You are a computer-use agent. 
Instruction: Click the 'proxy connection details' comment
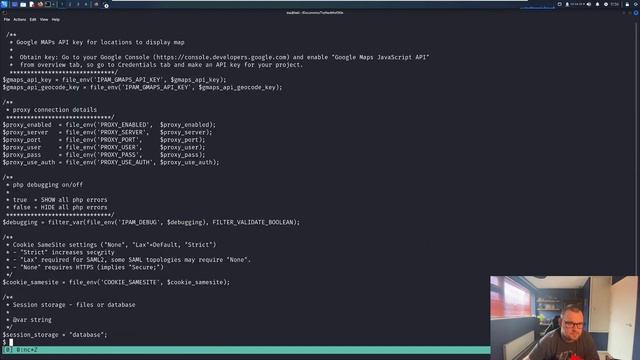coord(55,110)
